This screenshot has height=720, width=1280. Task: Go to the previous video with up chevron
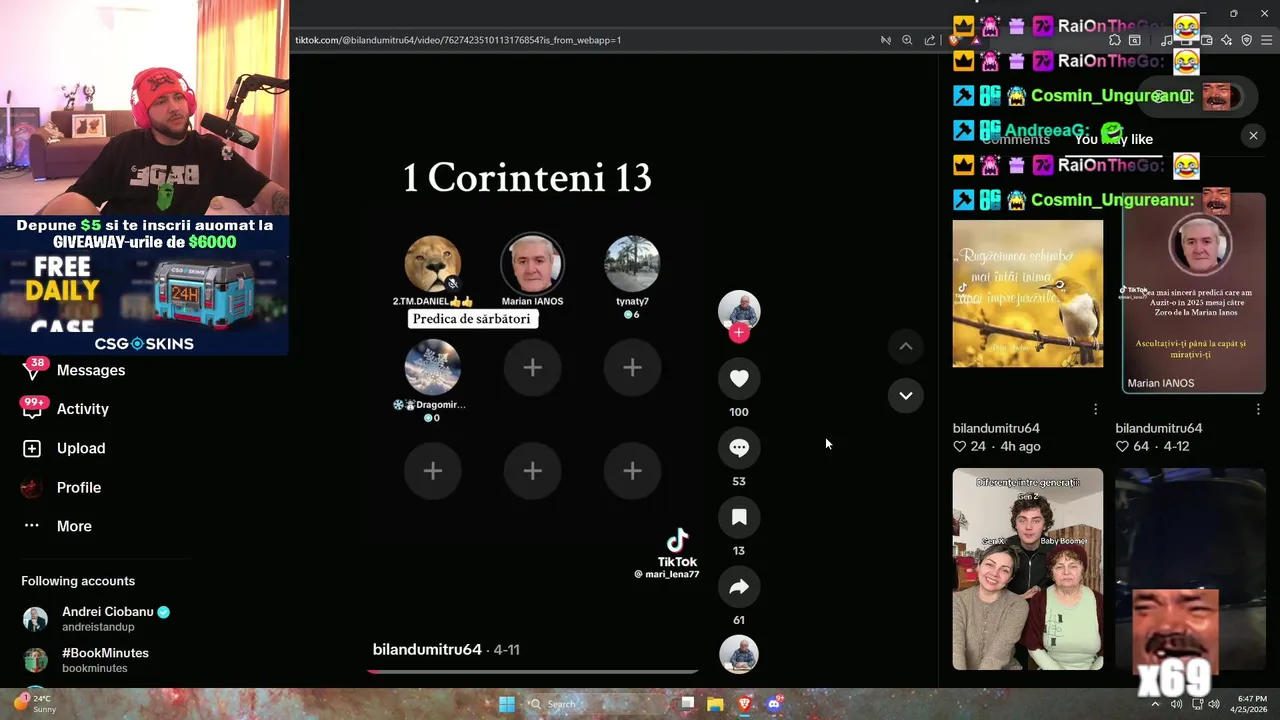pos(905,346)
